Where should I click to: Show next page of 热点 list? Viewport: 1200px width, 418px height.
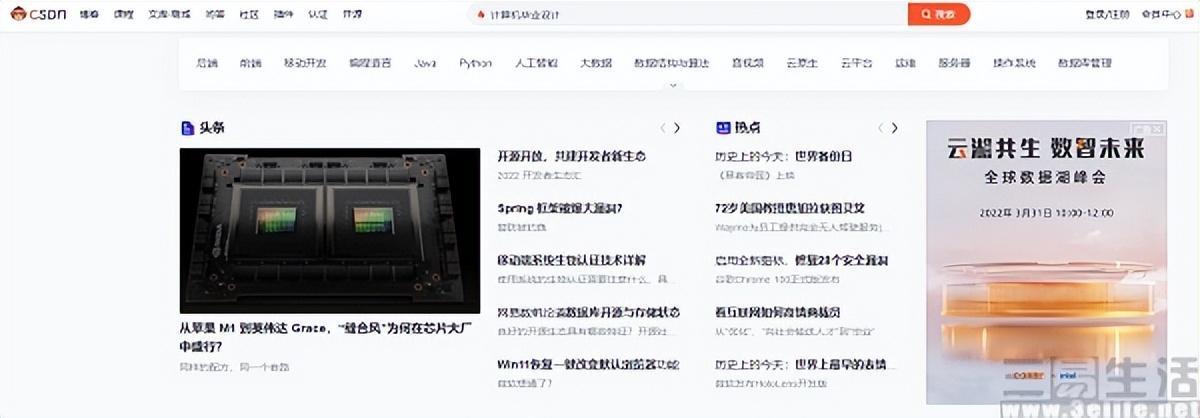(894, 128)
